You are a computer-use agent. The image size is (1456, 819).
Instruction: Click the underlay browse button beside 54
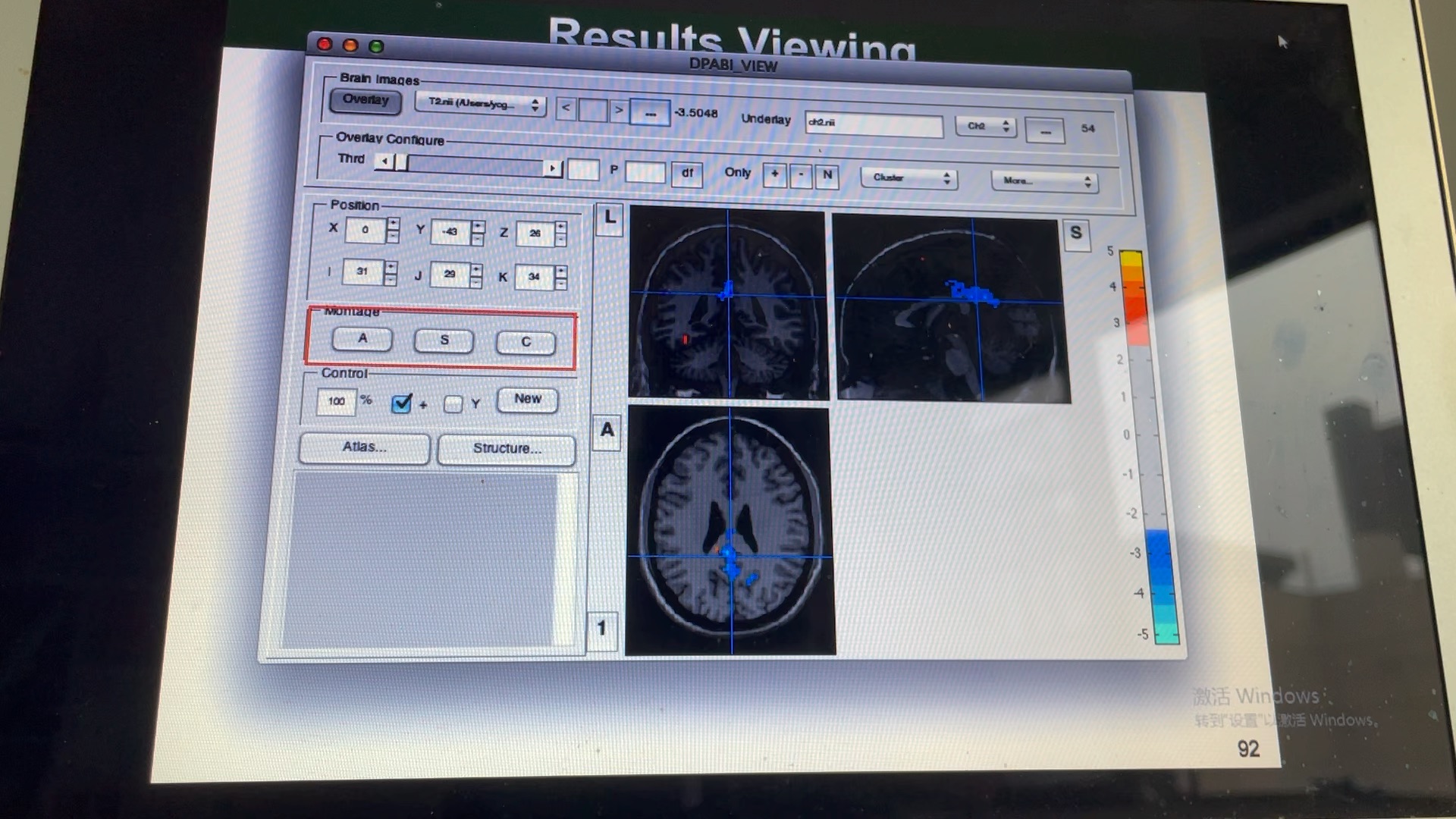(x=1045, y=131)
